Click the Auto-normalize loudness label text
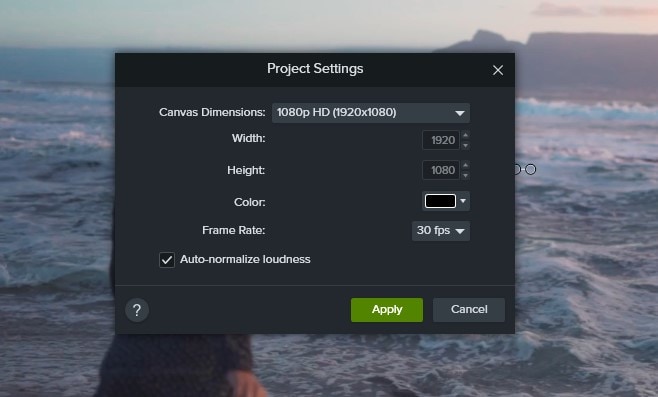 point(245,259)
